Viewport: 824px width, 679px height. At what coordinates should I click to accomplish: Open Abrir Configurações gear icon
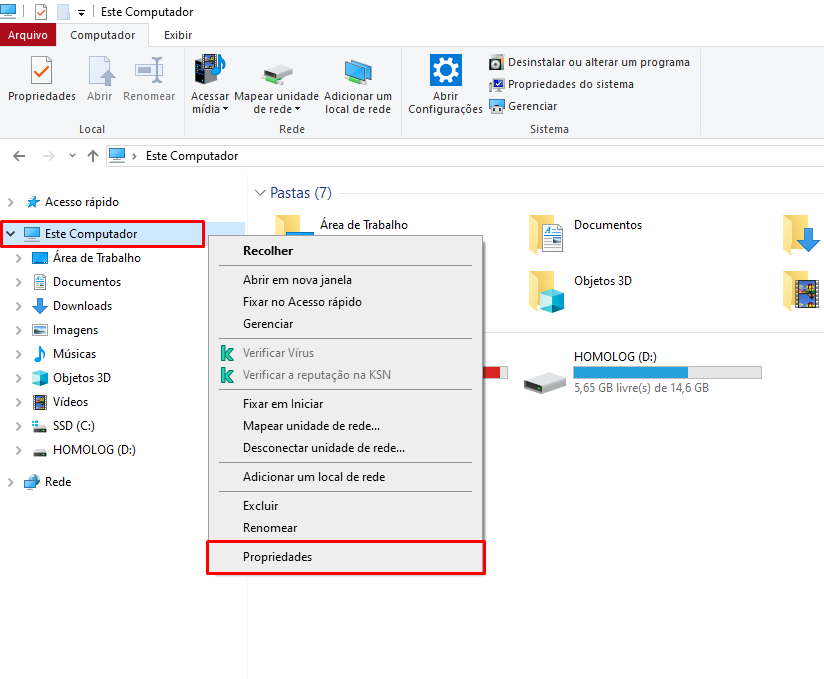tap(445, 72)
